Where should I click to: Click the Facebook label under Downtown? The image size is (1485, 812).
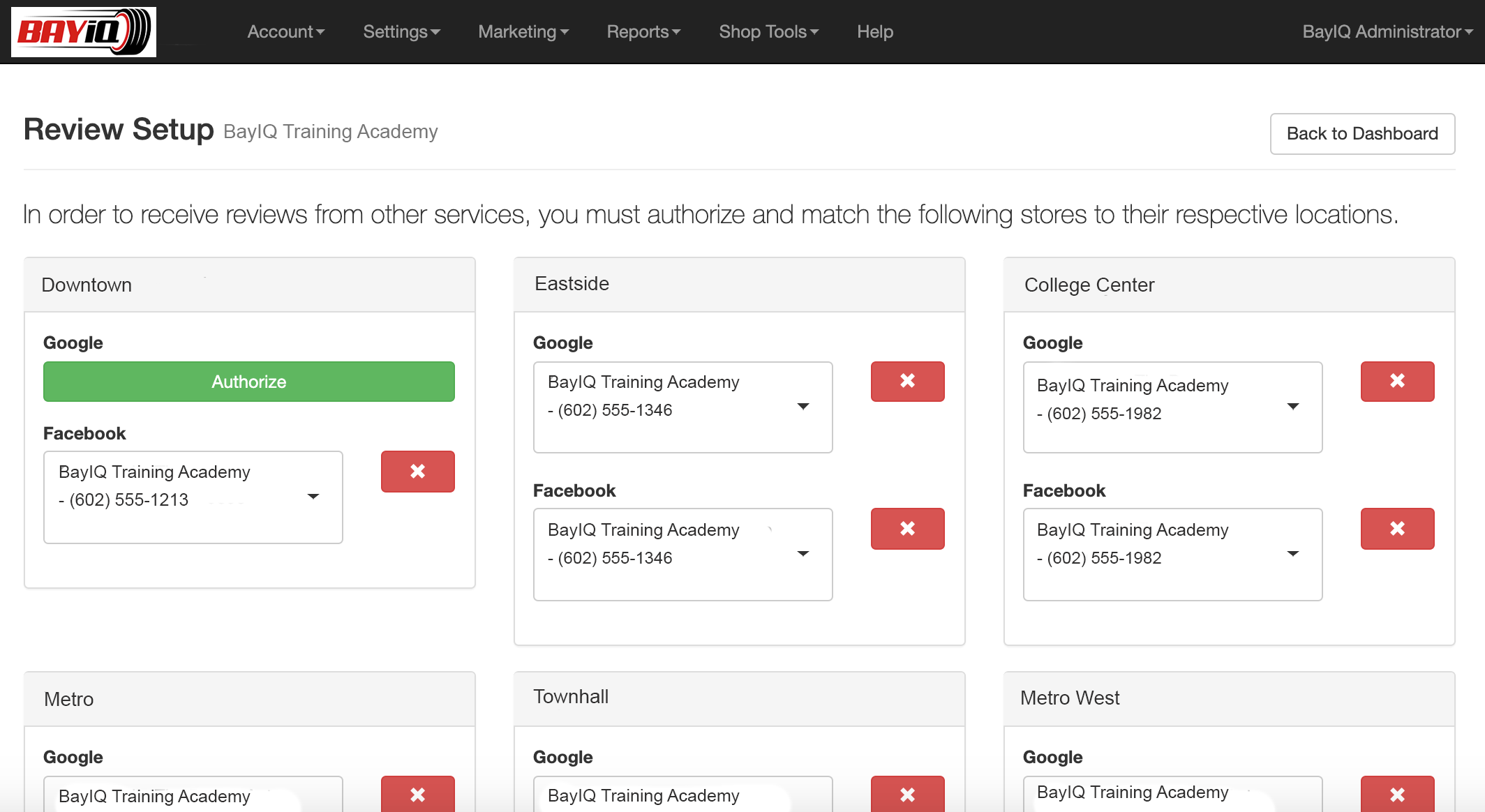pyautogui.click(x=84, y=433)
